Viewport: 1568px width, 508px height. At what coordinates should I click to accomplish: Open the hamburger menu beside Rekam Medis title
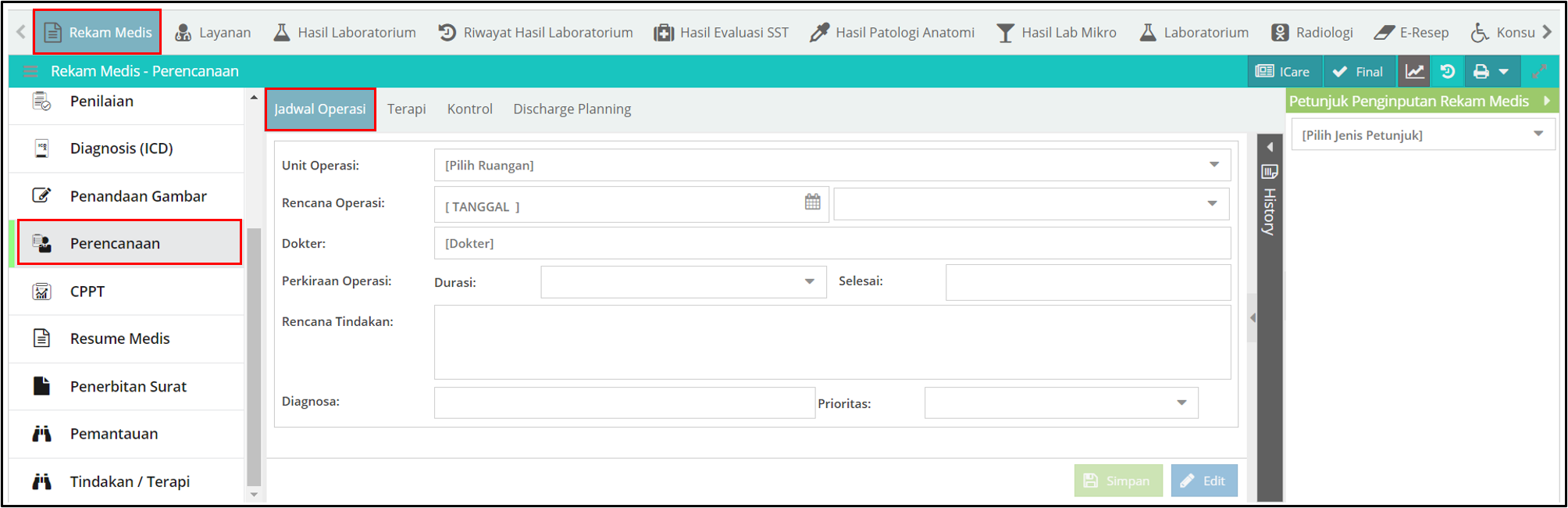coord(30,71)
